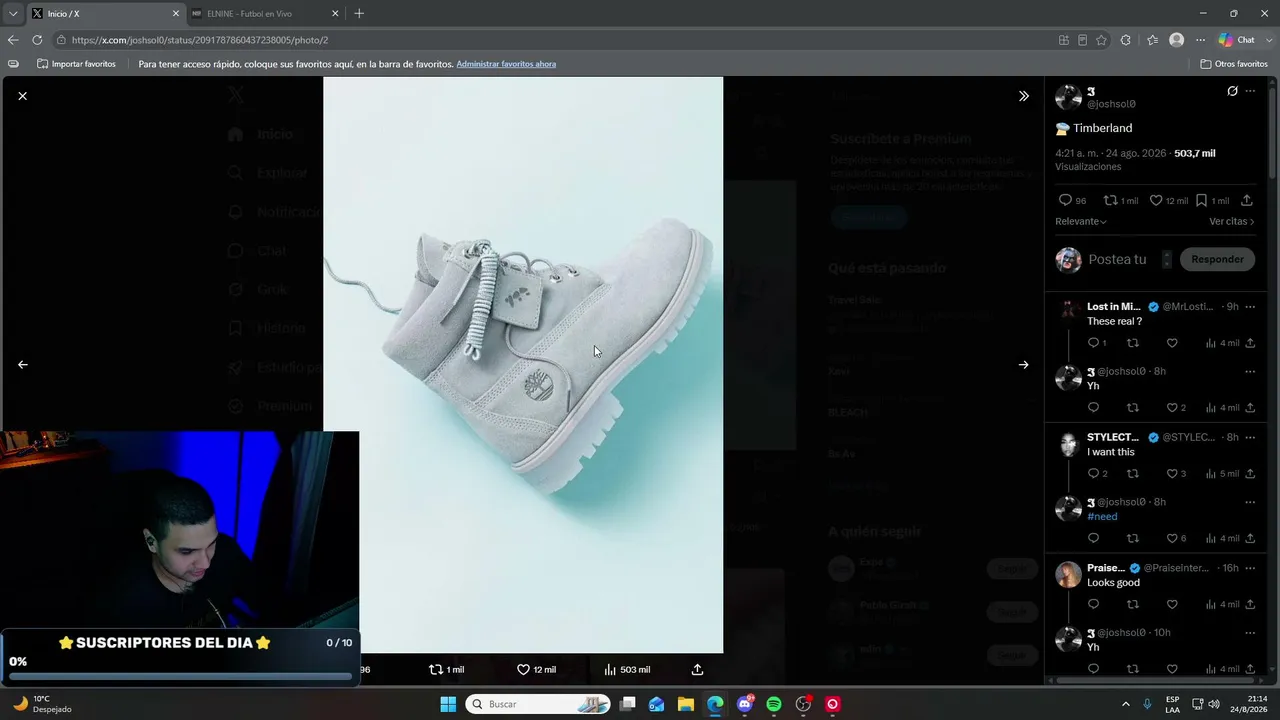The image size is (1280, 720).
Task: Open more options on the 'Looks good' reply
Action: click(x=1250, y=568)
